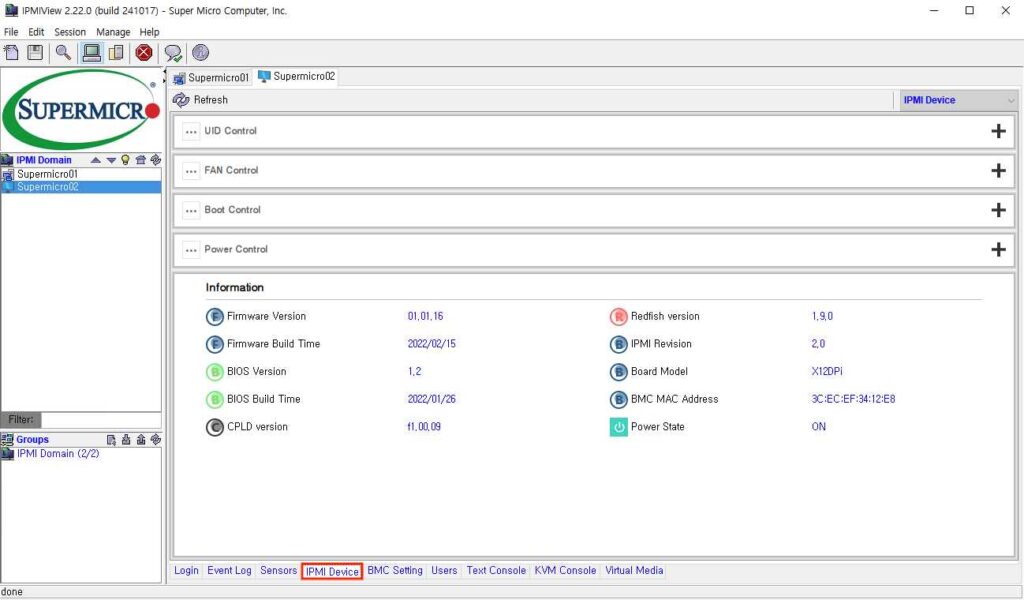Screen dimensions: 1024x600
Task: Click the light bulb icon in IPMI Domain header
Action: (125, 160)
